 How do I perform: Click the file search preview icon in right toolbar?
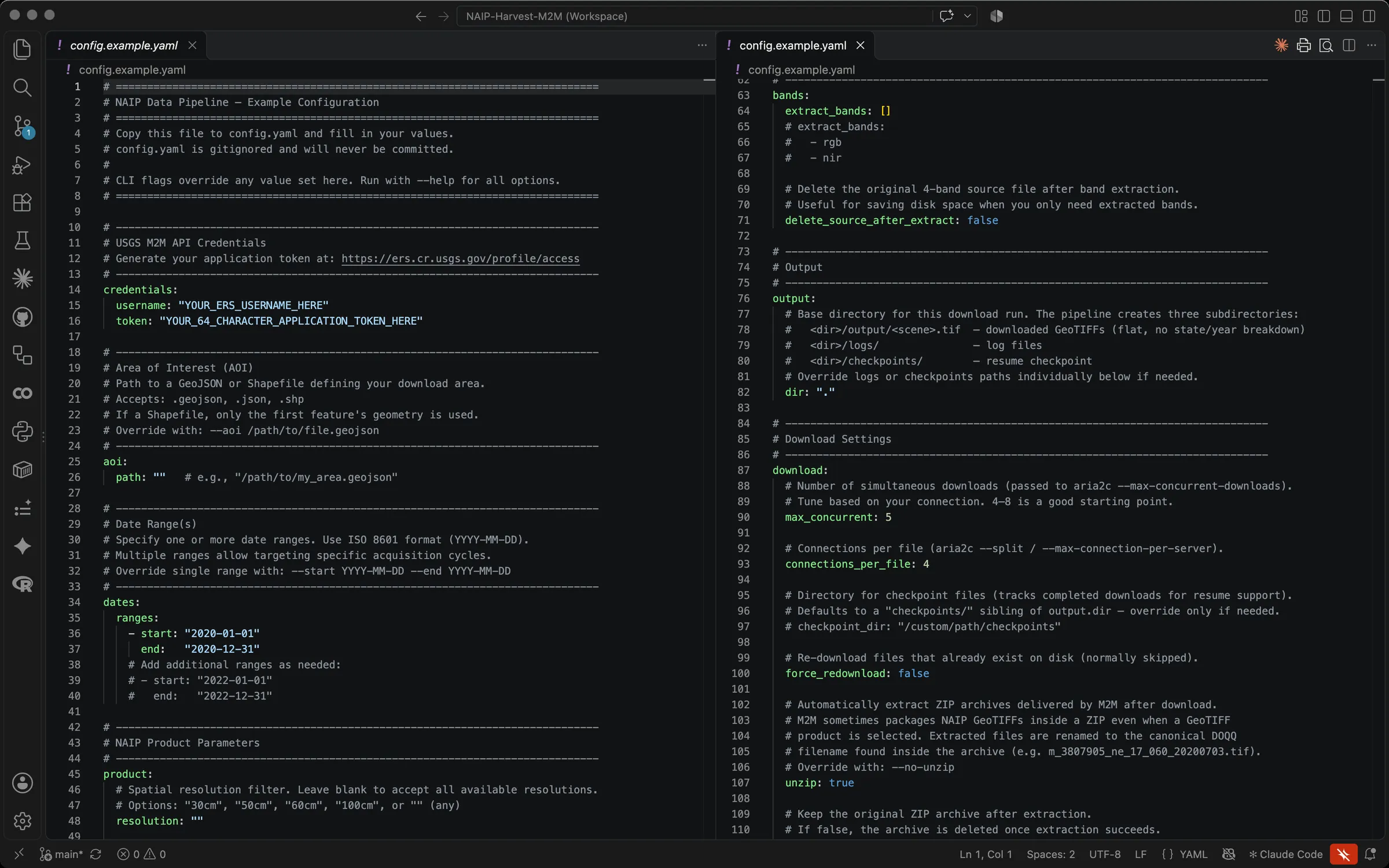tap(1326, 45)
